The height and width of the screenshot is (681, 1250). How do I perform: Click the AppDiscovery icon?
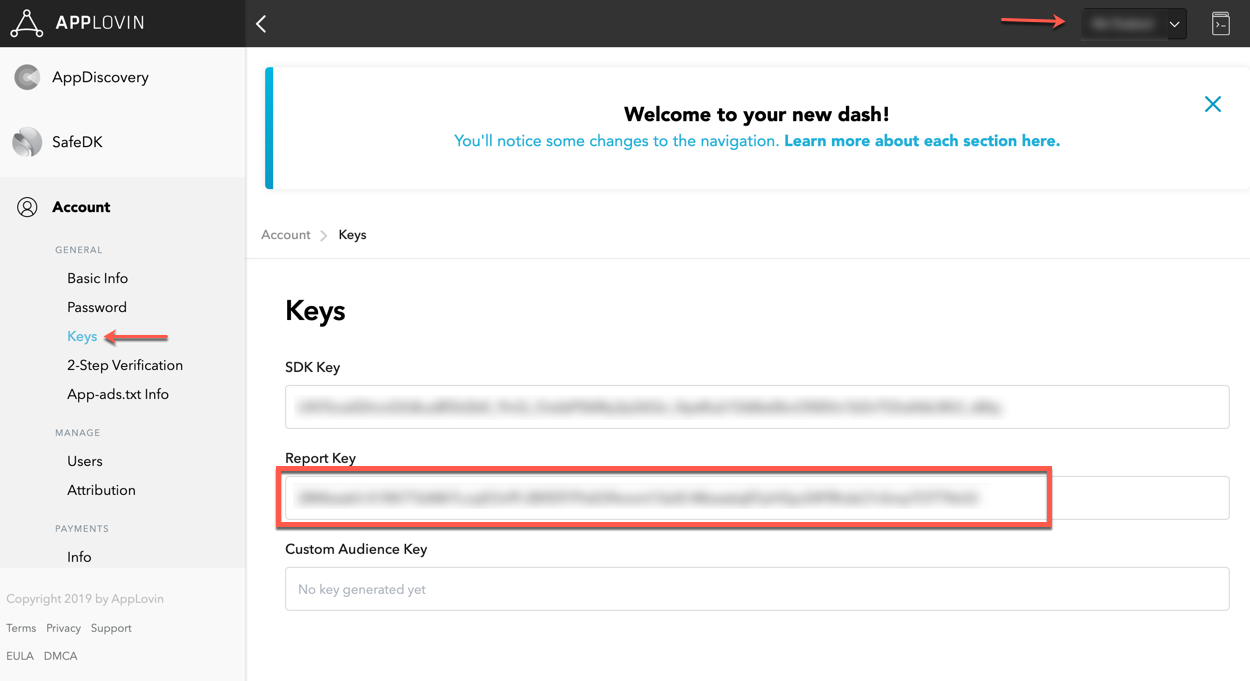tap(27, 77)
